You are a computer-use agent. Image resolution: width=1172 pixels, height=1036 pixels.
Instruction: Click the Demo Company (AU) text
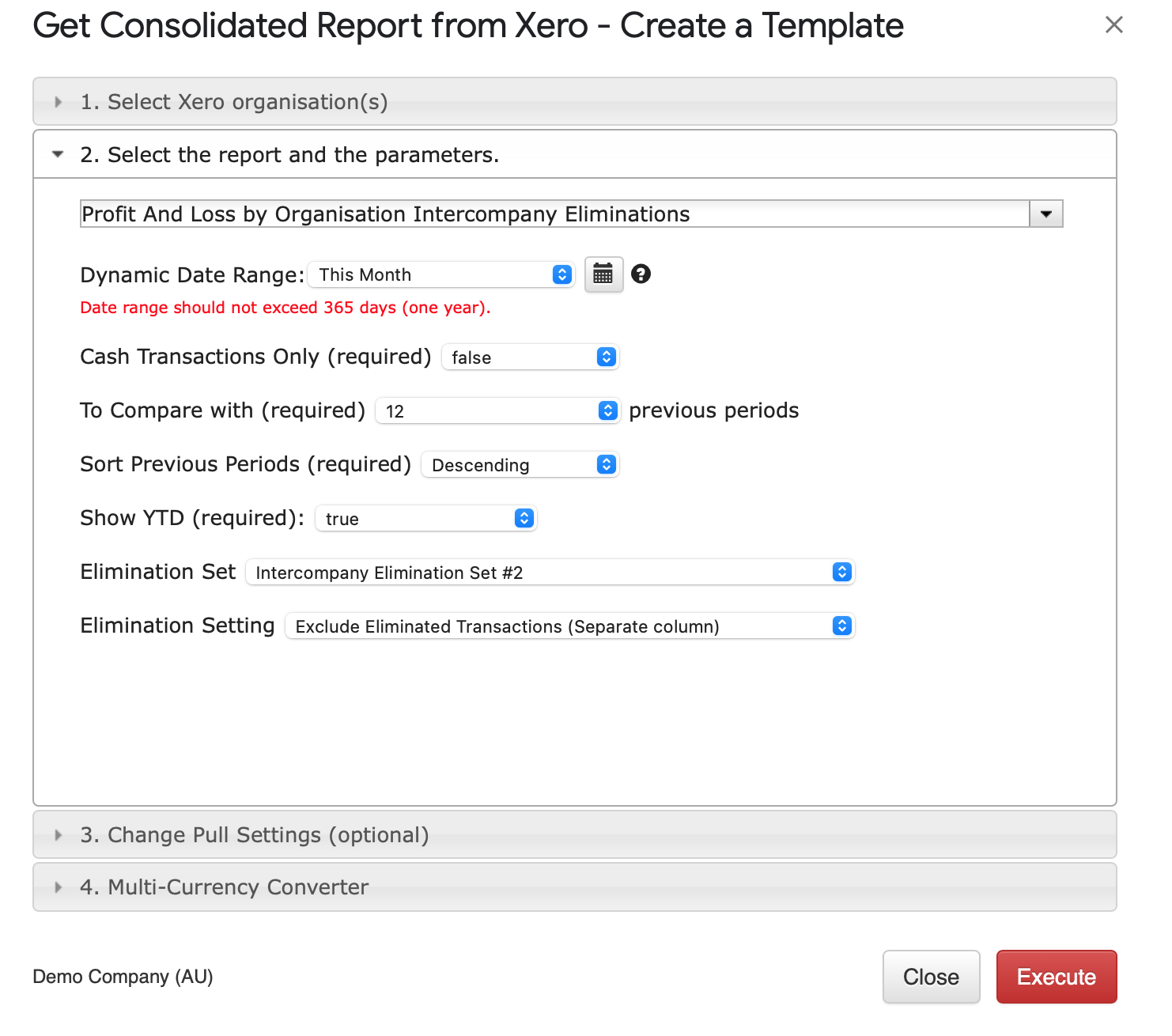coord(123,977)
